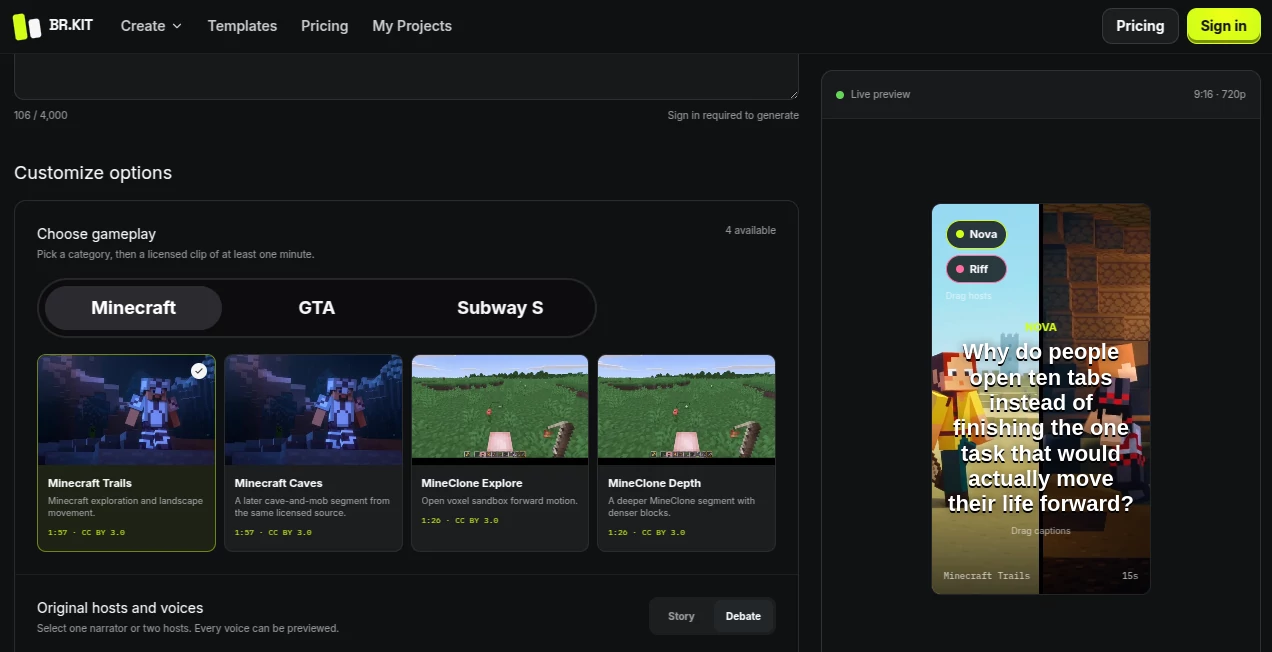
Task: Open My Projects page
Action: 412,26
